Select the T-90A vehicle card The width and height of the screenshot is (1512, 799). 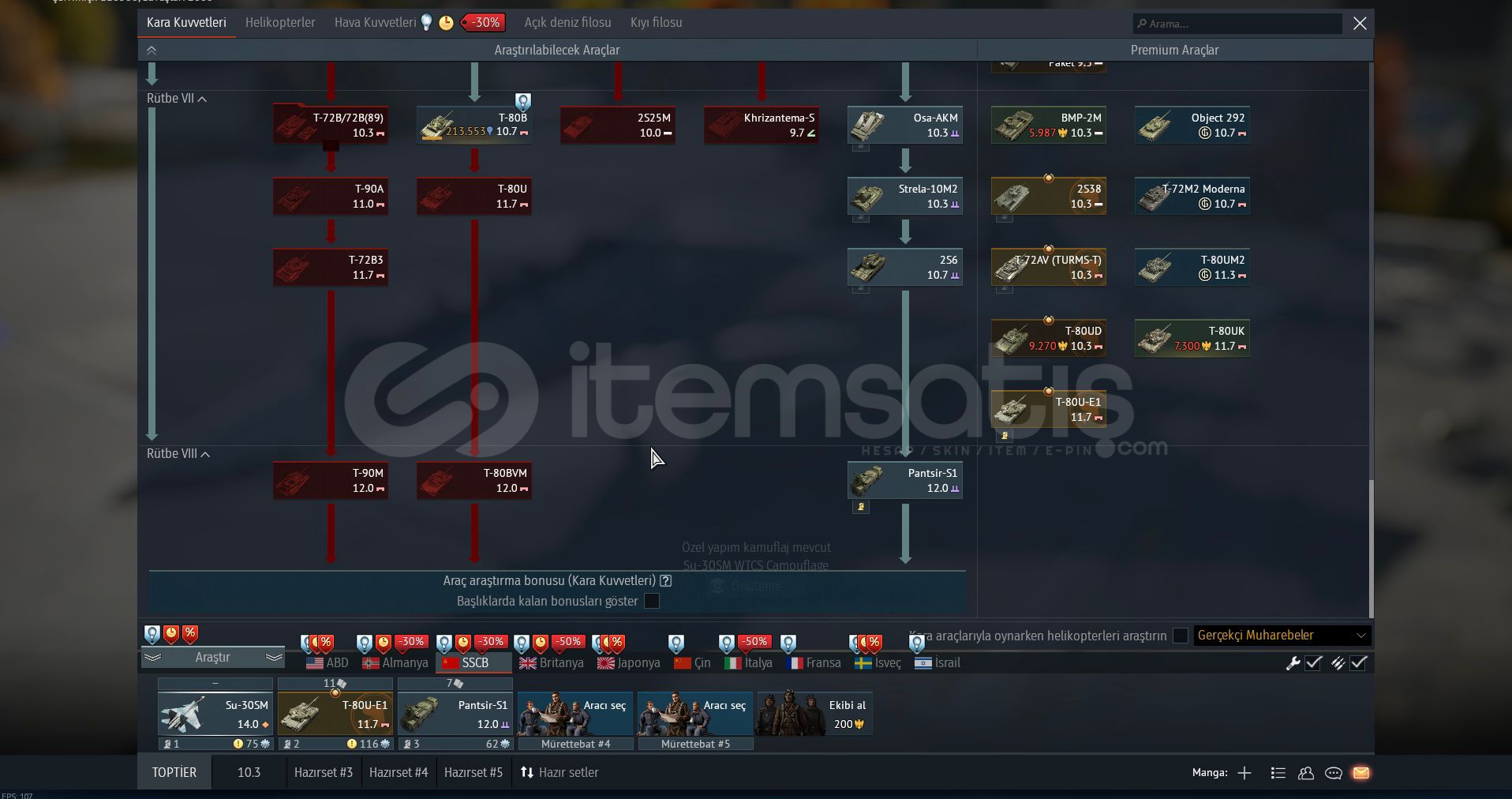tap(331, 196)
